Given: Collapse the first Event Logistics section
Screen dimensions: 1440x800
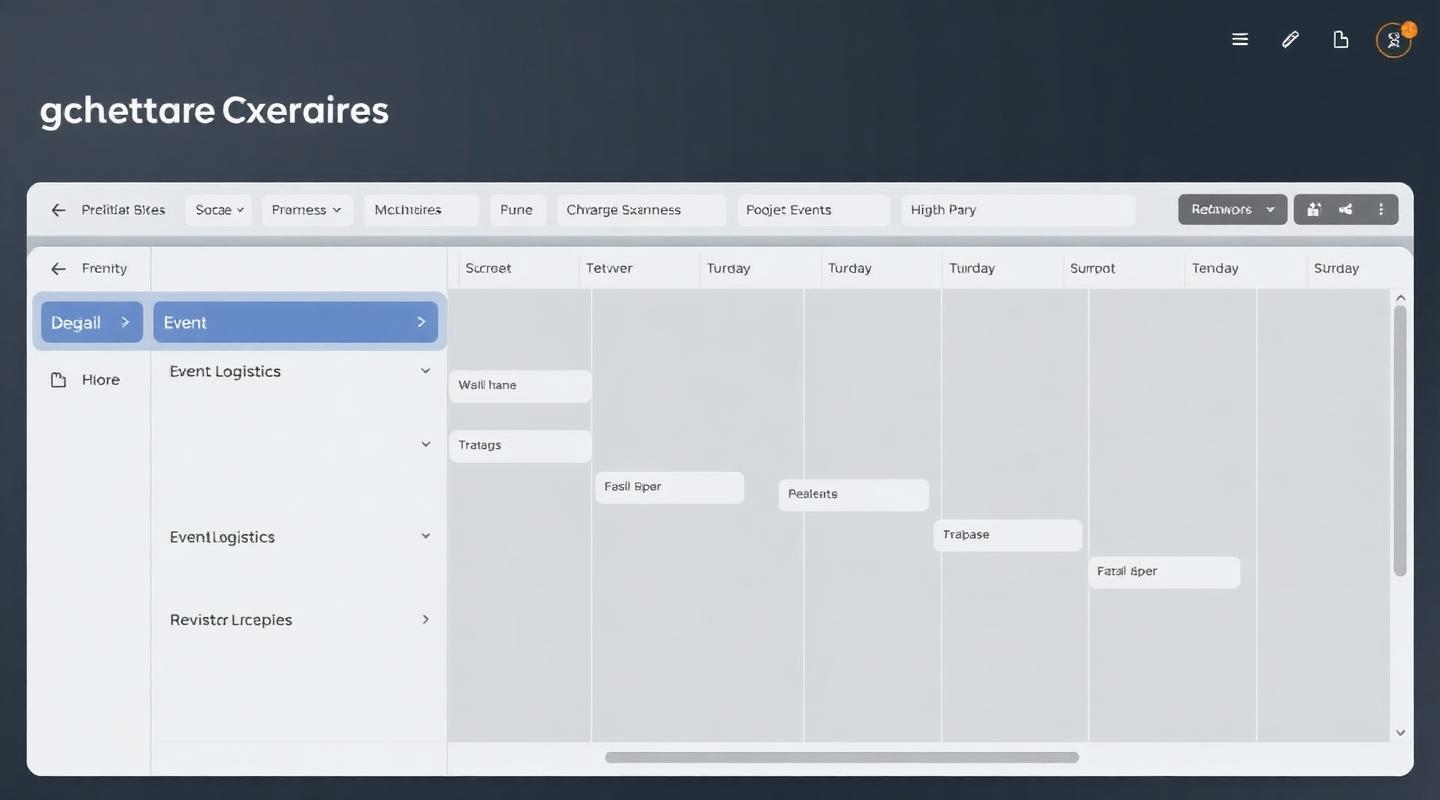Looking at the screenshot, I should pyautogui.click(x=425, y=371).
